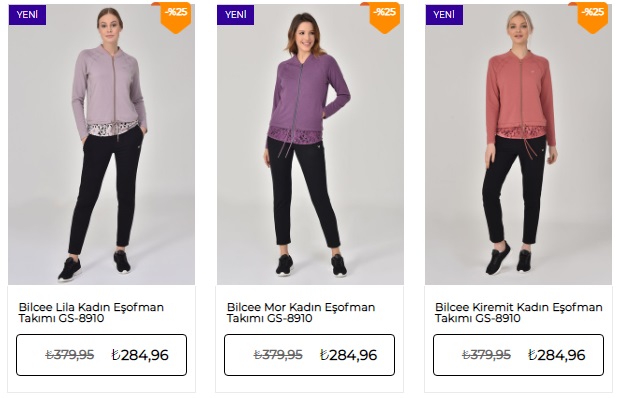Click the orange -%25 tag on Lila product
Screen dimensions: 619x398
pyautogui.click(x=175, y=17)
